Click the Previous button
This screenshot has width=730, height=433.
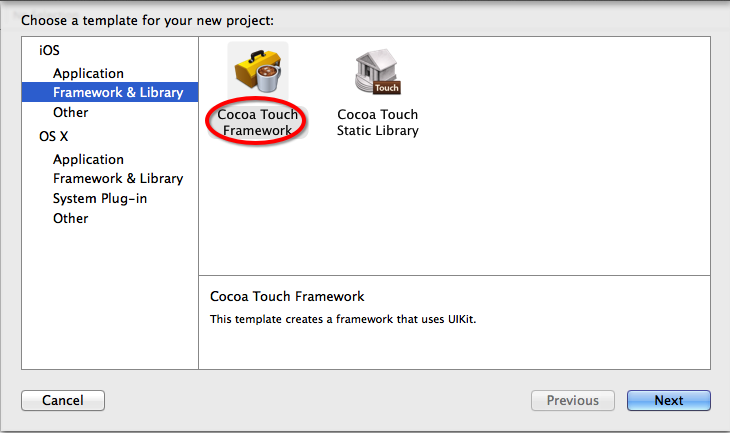[573, 400]
